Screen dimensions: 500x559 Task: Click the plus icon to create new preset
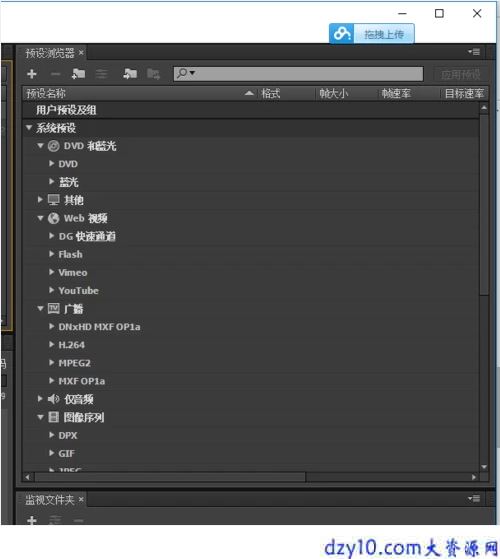pyautogui.click(x=32, y=74)
